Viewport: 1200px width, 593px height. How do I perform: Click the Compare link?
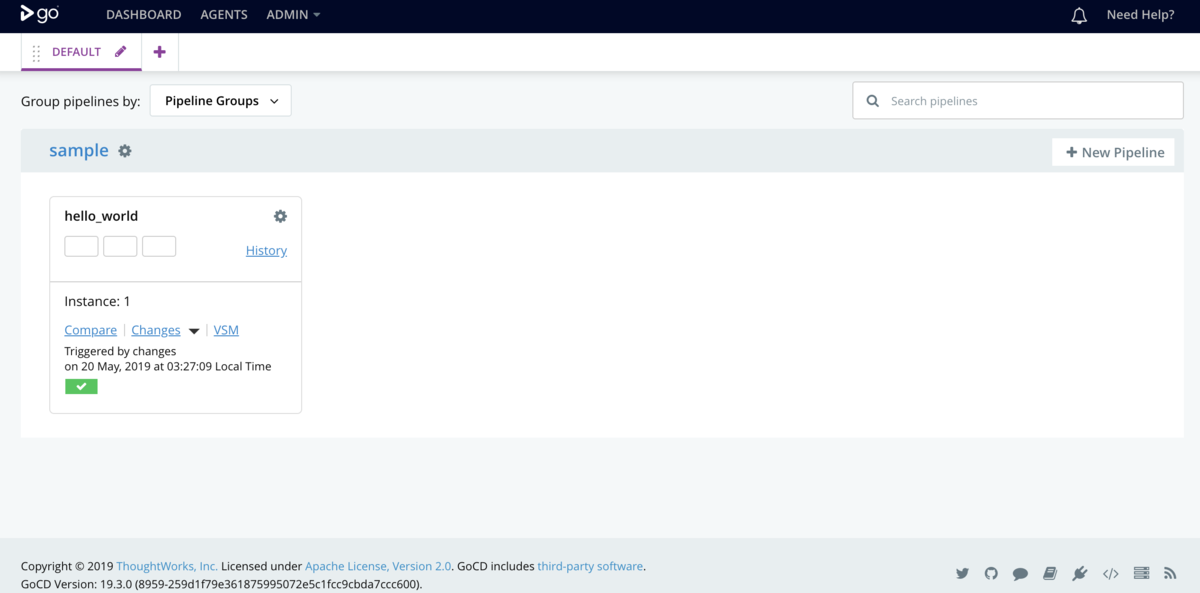click(x=90, y=330)
